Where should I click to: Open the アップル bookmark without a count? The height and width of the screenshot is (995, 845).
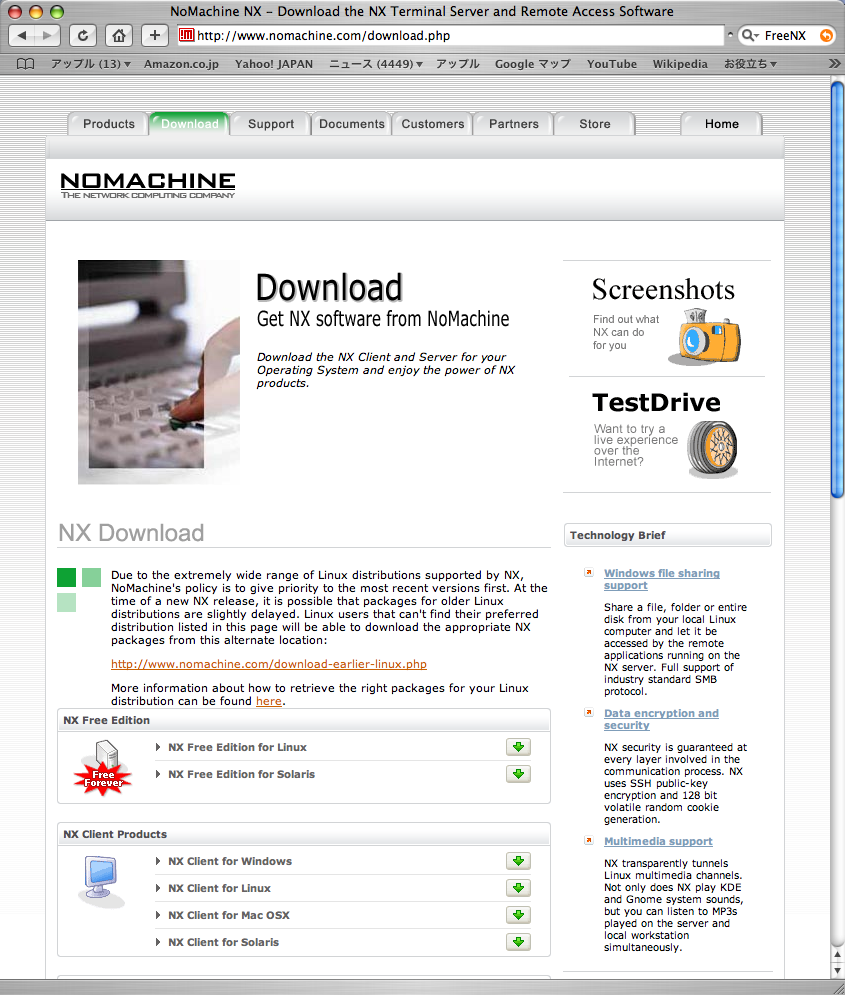pyautogui.click(x=457, y=64)
